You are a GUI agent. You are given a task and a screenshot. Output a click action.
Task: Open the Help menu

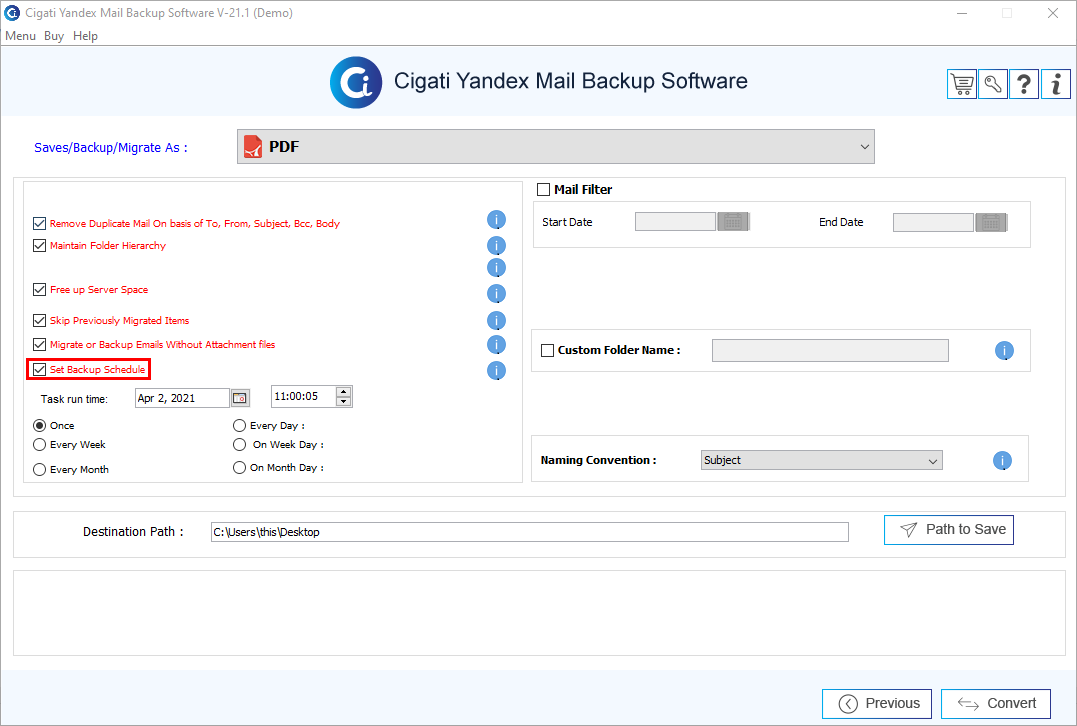point(85,36)
